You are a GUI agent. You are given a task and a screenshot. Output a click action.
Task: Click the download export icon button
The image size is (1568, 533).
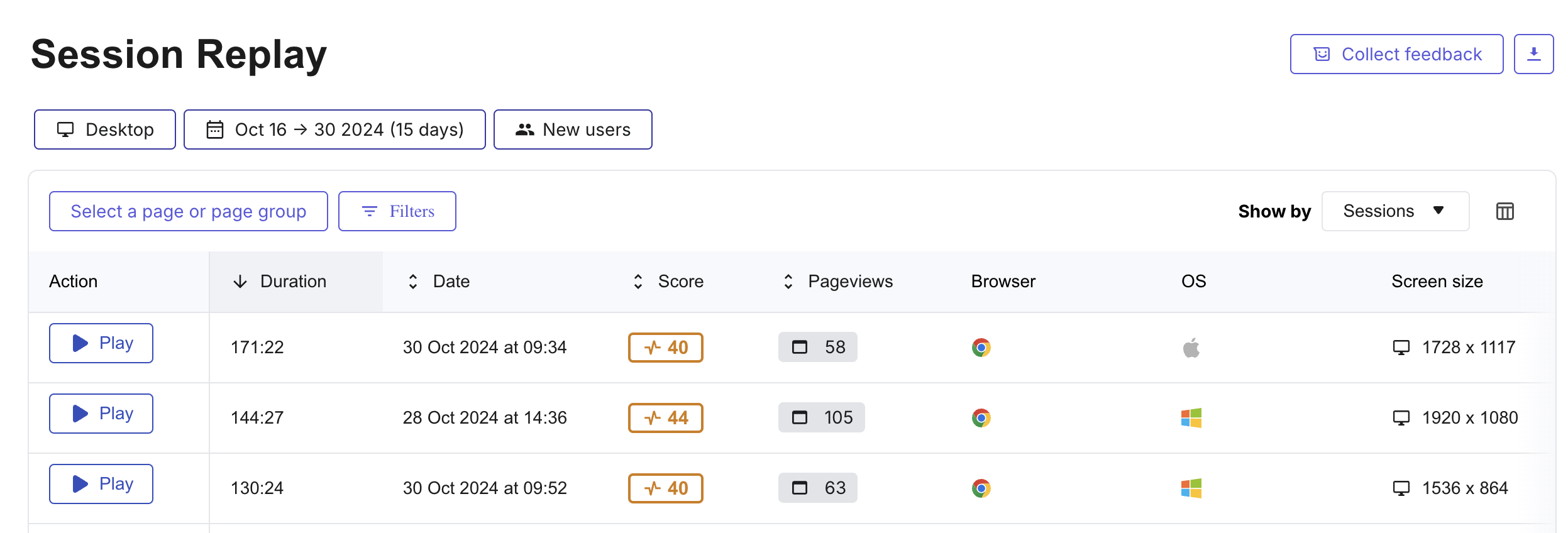point(1533,54)
